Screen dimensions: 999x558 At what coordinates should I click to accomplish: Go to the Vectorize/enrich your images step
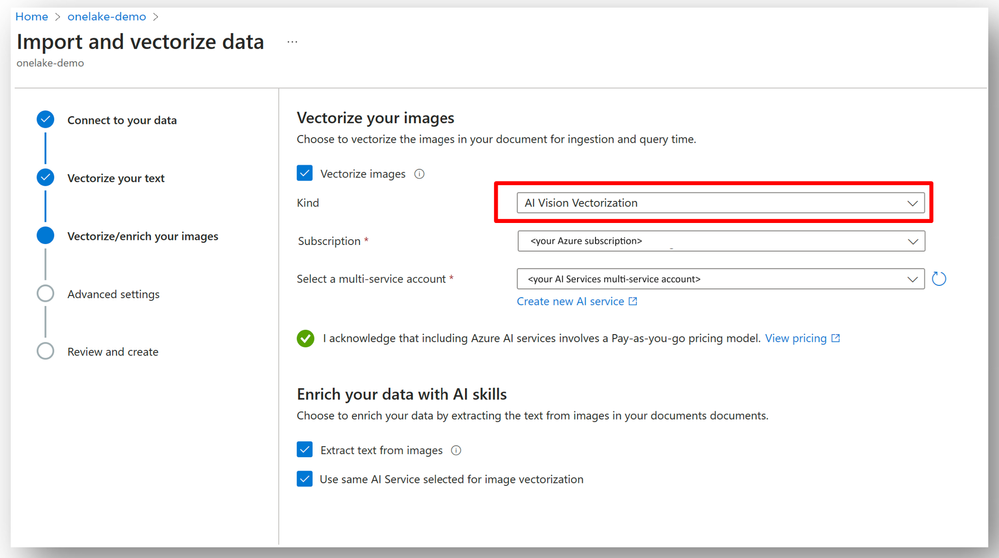pyautogui.click(x=143, y=236)
